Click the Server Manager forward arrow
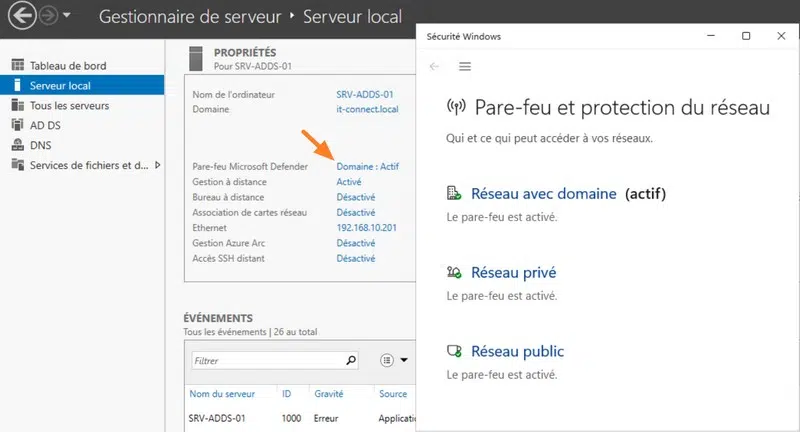The height and width of the screenshot is (432, 800). click(x=48, y=16)
